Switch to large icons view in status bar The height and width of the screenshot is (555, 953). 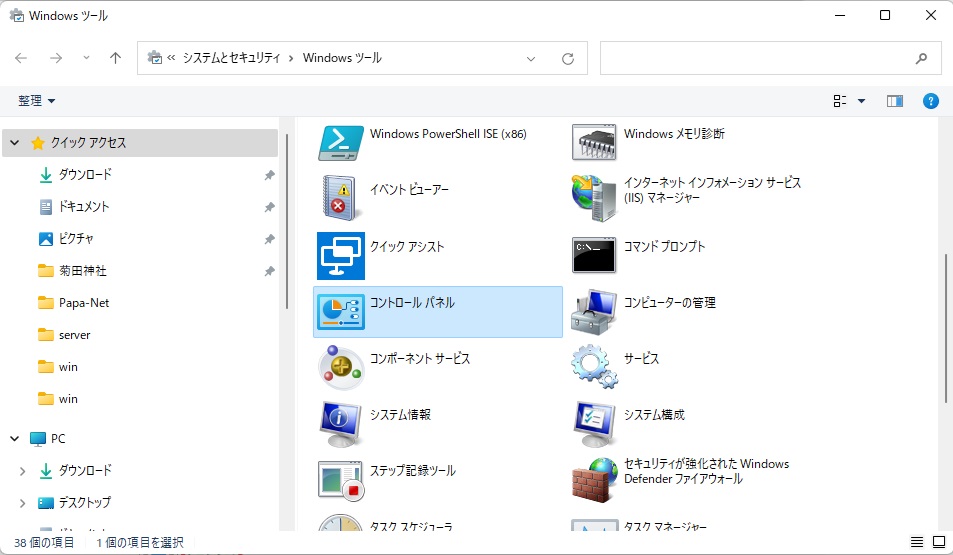pos(939,542)
